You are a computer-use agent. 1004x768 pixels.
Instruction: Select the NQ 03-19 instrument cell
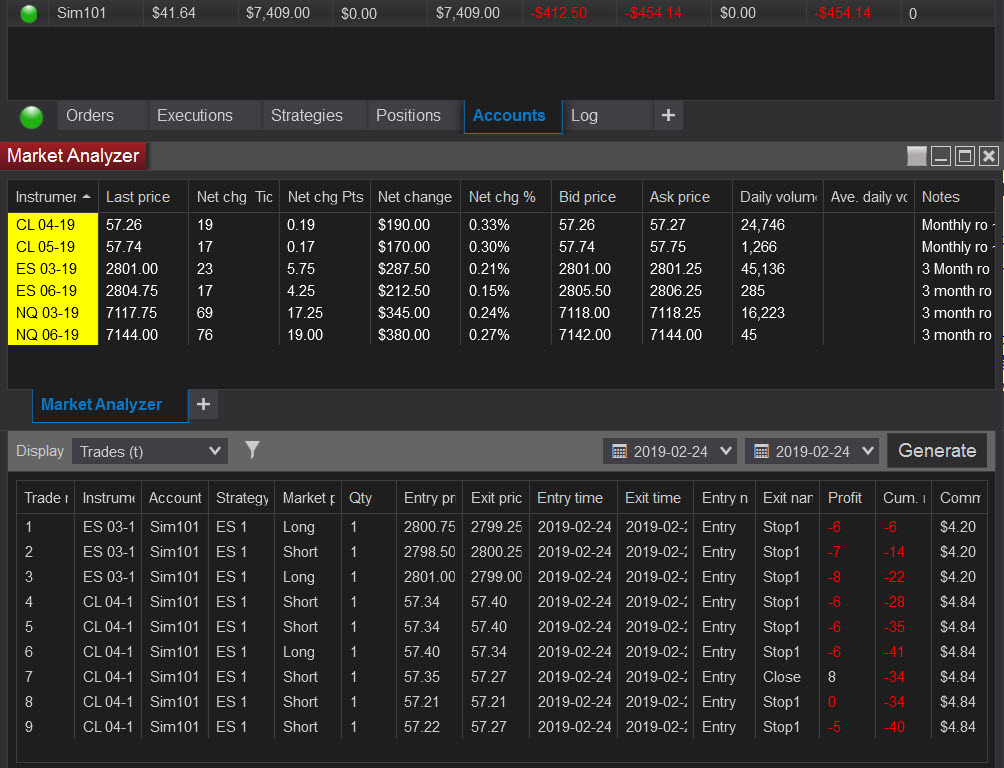[53, 313]
